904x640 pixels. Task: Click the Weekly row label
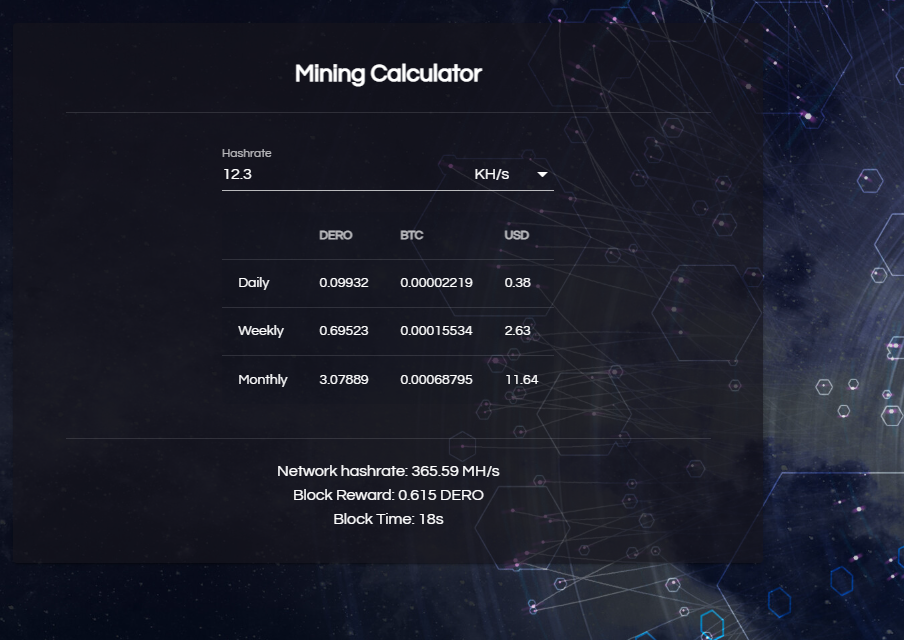pyautogui.click(x=261, y=330)
